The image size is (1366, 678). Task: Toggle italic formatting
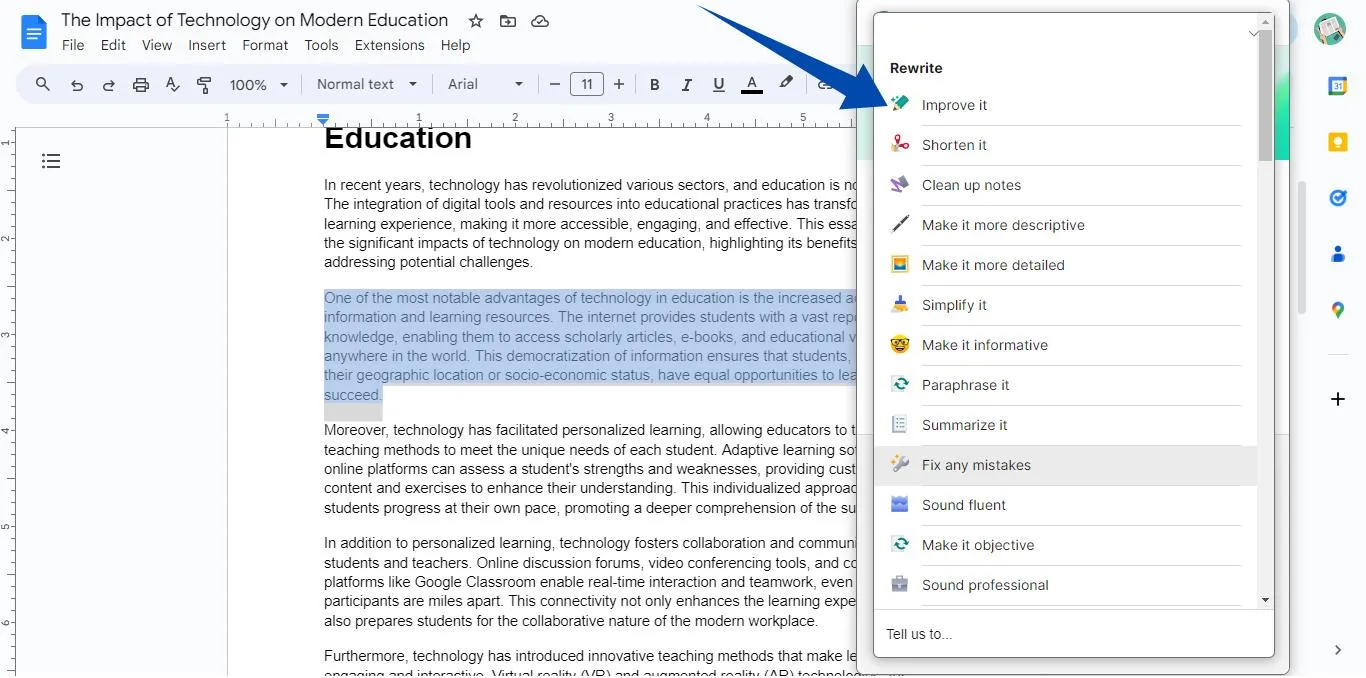click(686, 84)
